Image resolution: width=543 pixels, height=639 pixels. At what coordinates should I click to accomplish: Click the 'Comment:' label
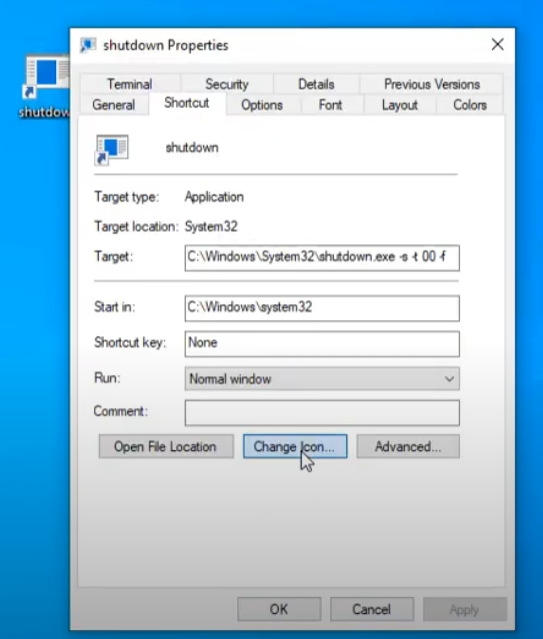pyautogui.click(x=121, y=411)
